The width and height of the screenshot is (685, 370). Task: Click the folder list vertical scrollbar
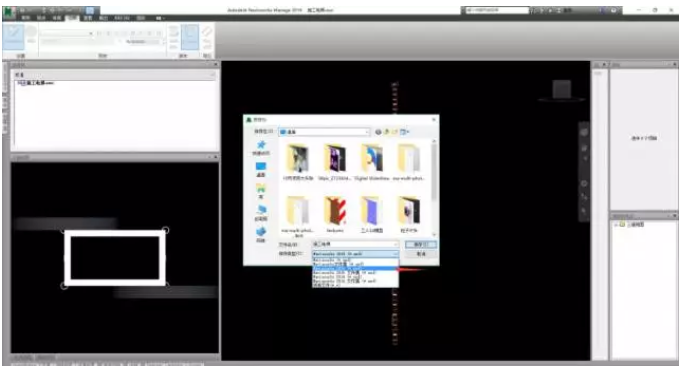click(434, 187)
